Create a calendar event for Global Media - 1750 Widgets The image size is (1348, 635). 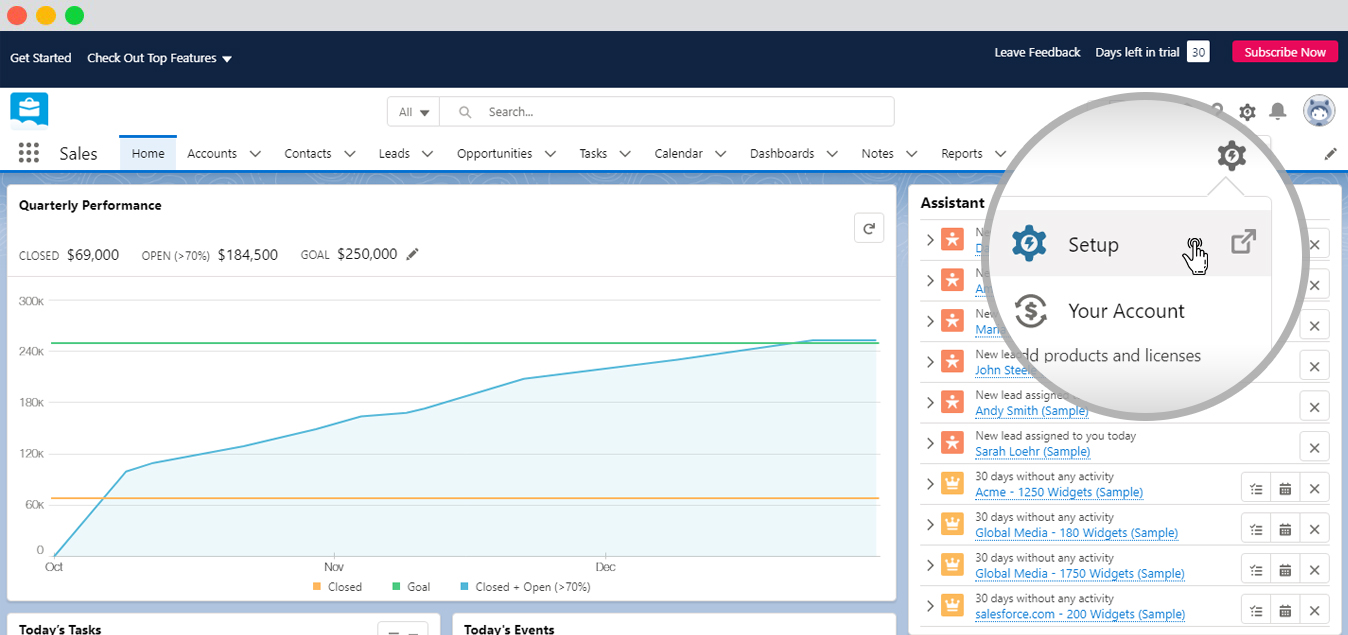(x=1285, y=569)
